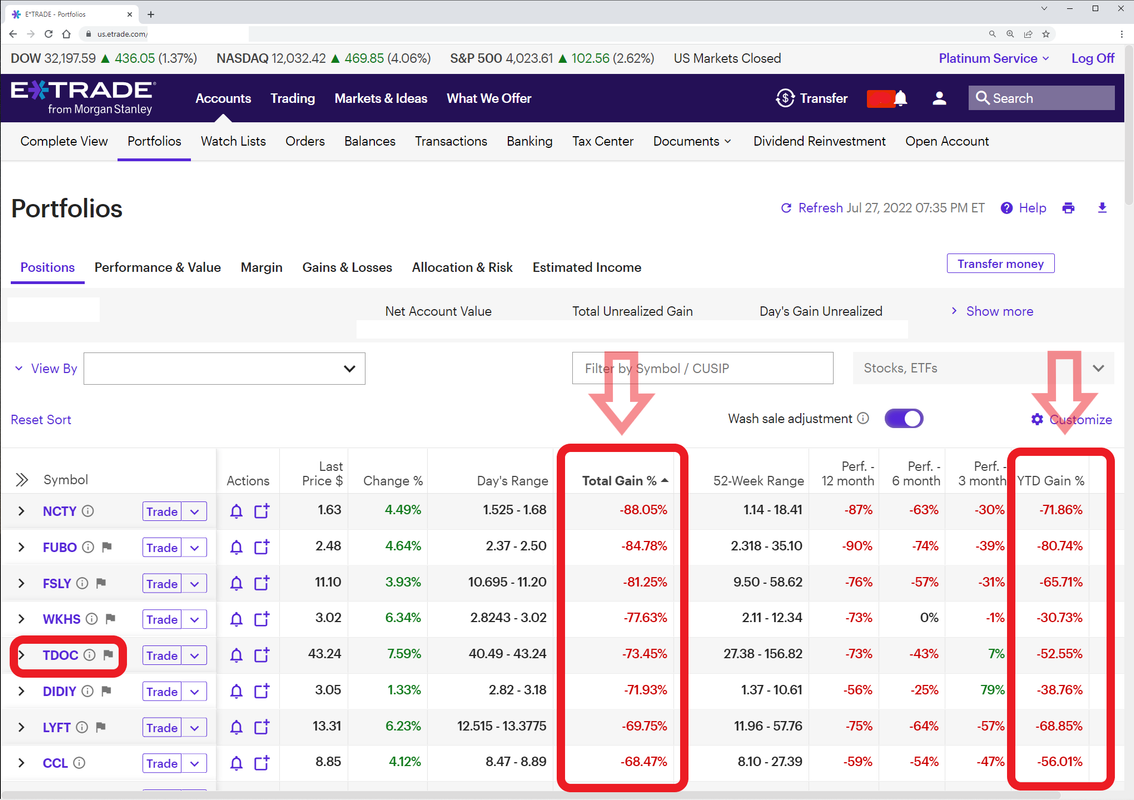
Task: Open the Transfer dollar icon
Action: [785, 98]
